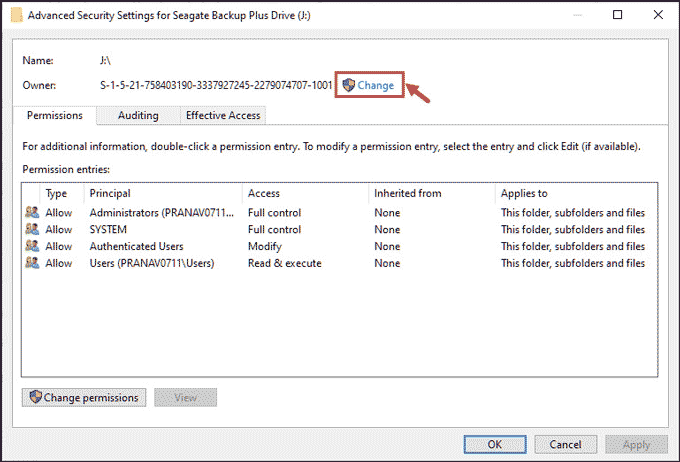Select the SYSTEM entry group icon
The image size is (680, 462).
32,229
